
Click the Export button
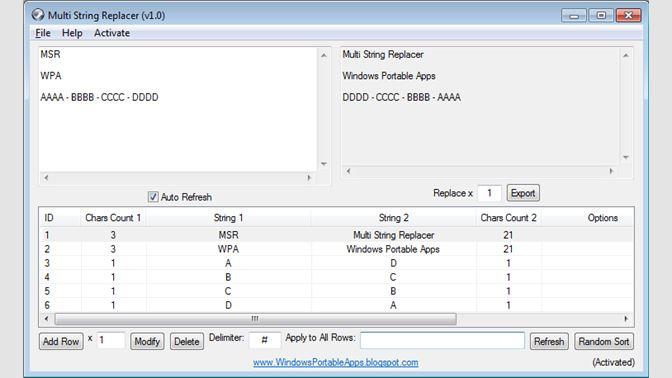tap(523, 193)
